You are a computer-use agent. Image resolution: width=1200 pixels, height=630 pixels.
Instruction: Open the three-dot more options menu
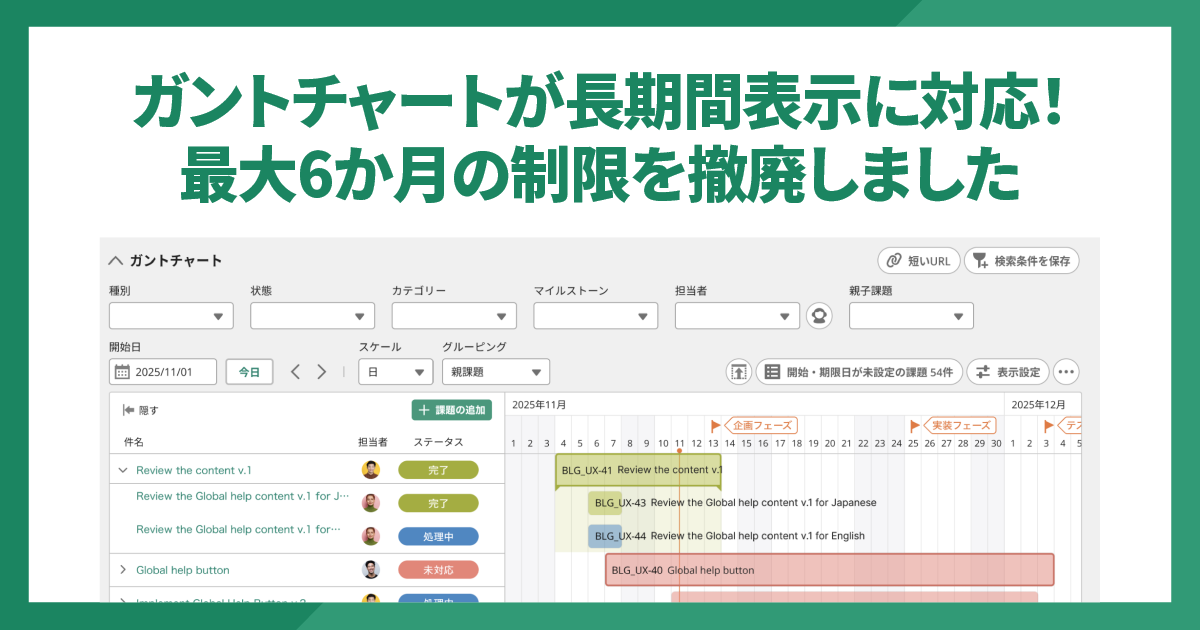pyautogui.click(x=1065, y=371)
